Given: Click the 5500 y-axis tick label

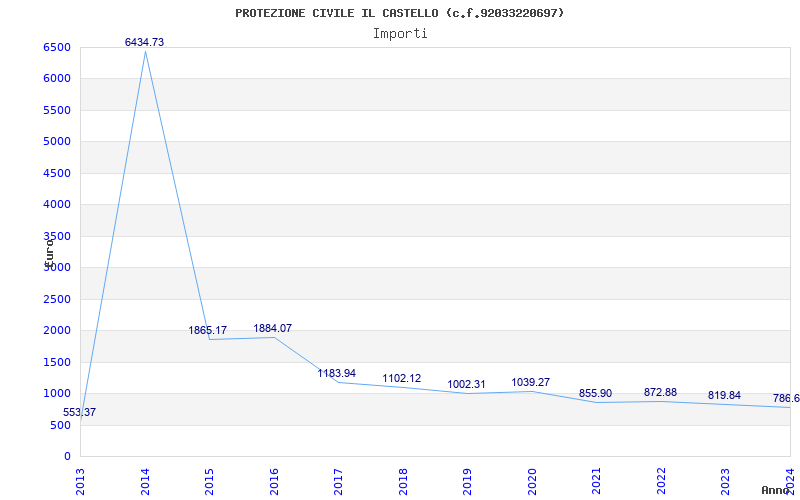Looking at the screenshot, I should pyautogui.click(x=57, y=110).
